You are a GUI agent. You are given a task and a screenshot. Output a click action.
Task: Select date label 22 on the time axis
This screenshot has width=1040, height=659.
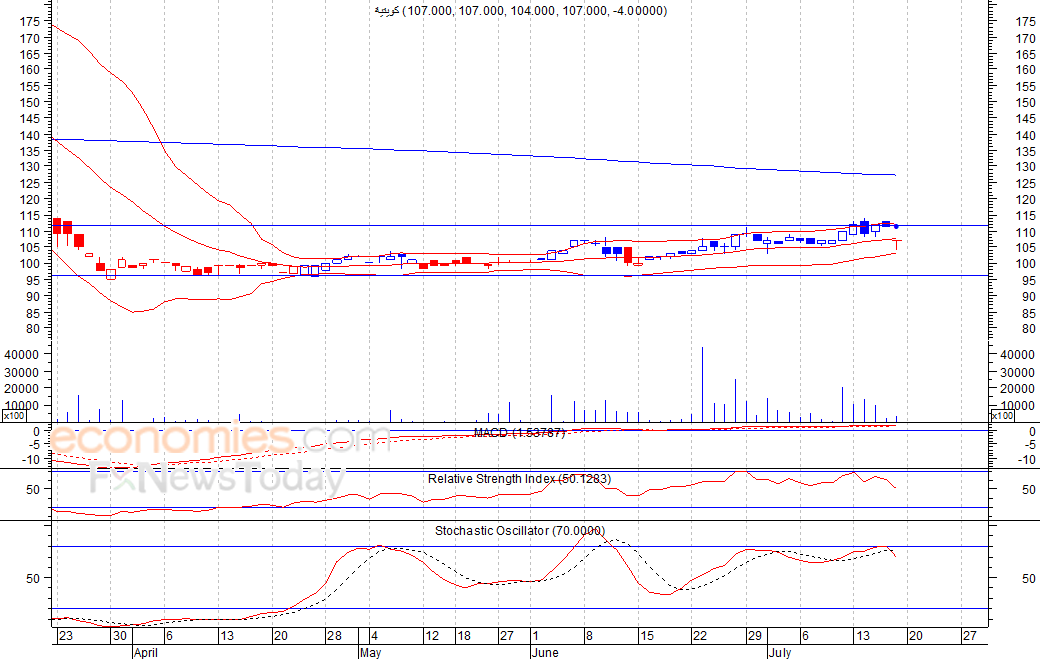(x=700, y=636)
